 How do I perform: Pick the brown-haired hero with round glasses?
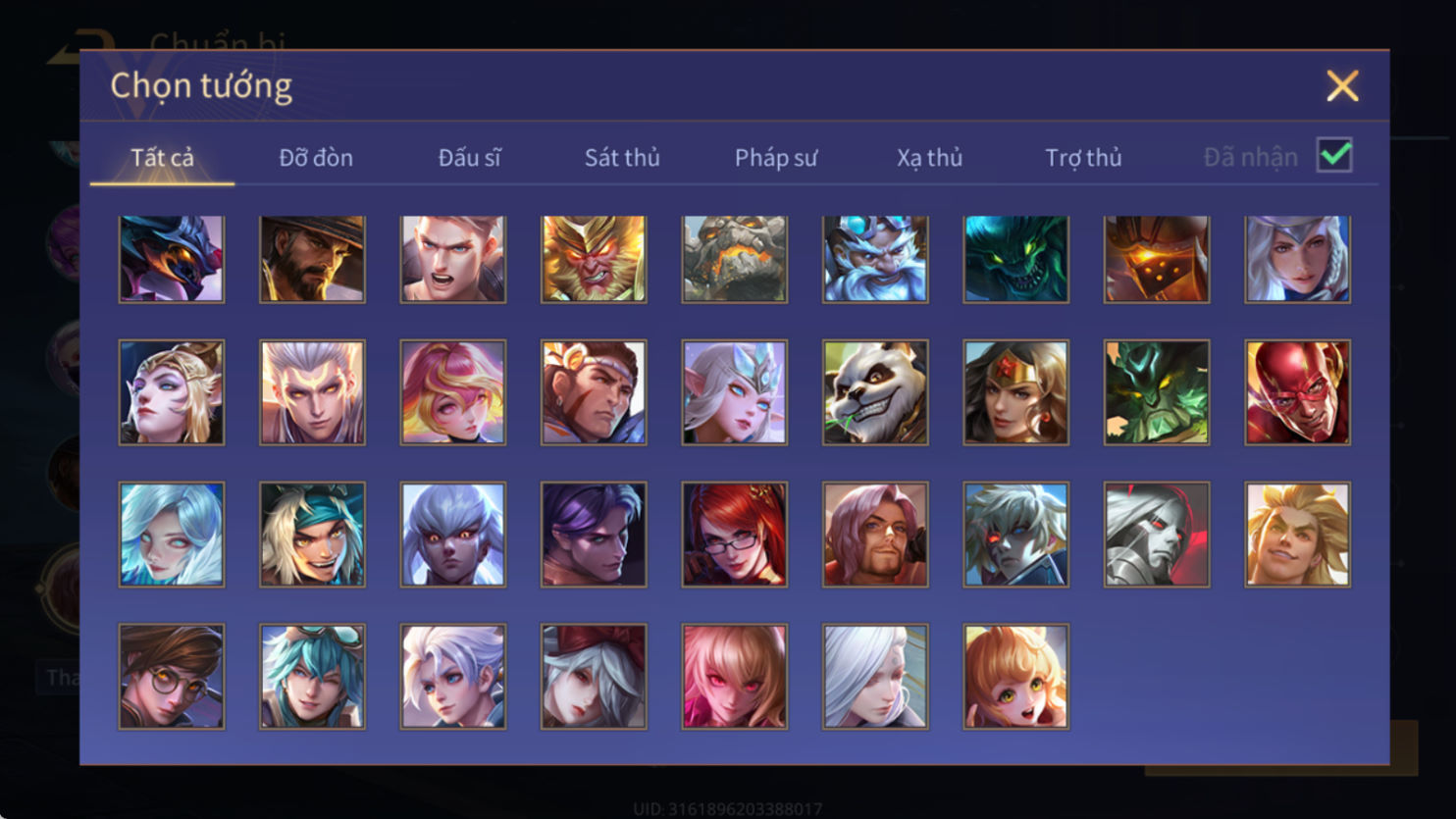[172, 677]
